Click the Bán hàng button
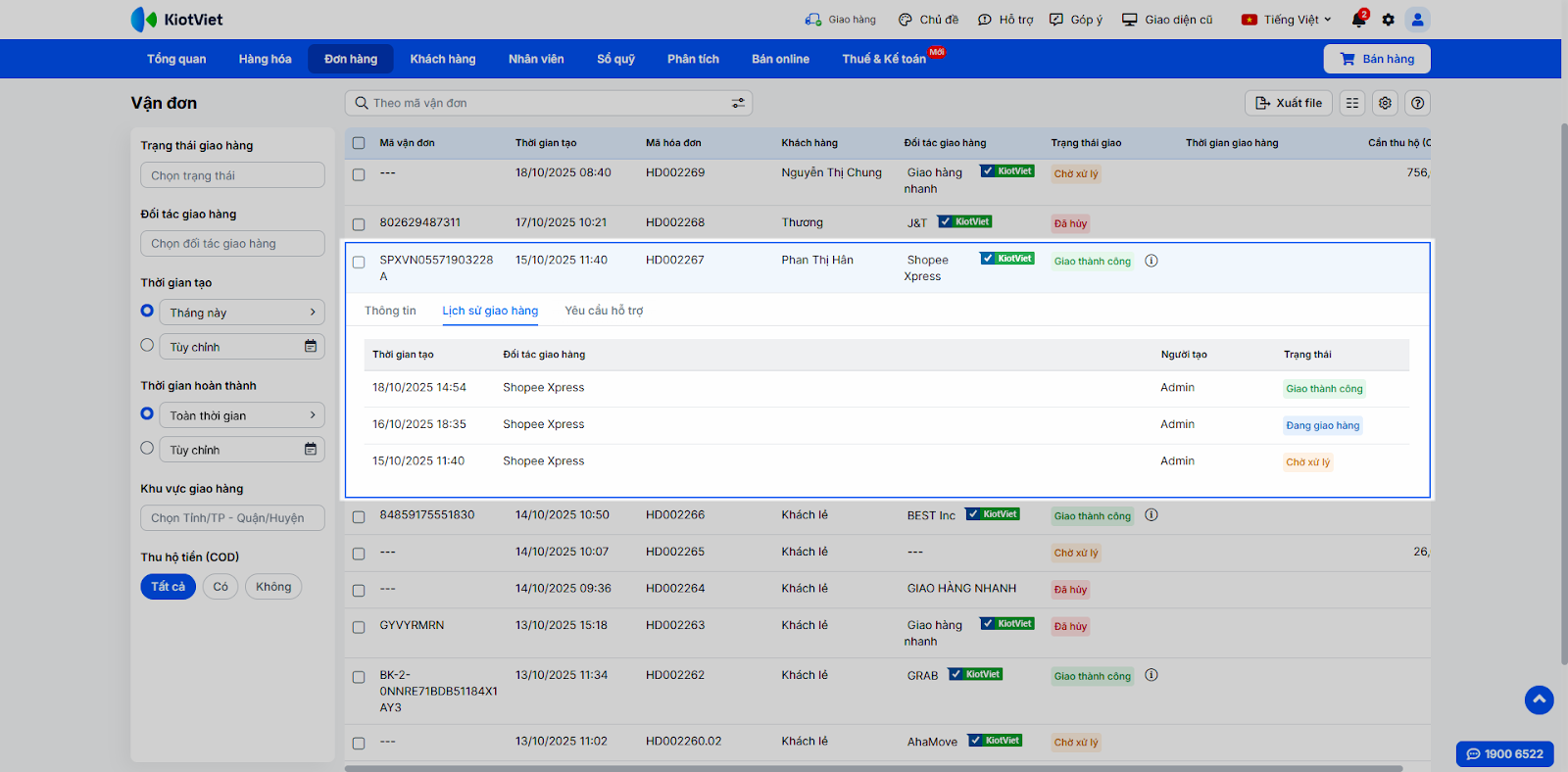The height and width of the screenshot is (772, 1568). tap(1377, 59)
